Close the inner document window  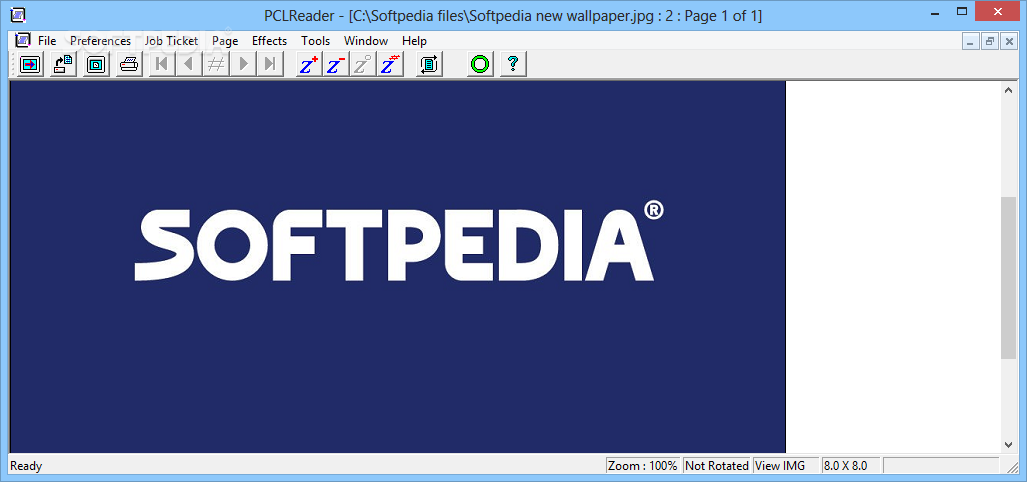click(x=1008, y=41)
